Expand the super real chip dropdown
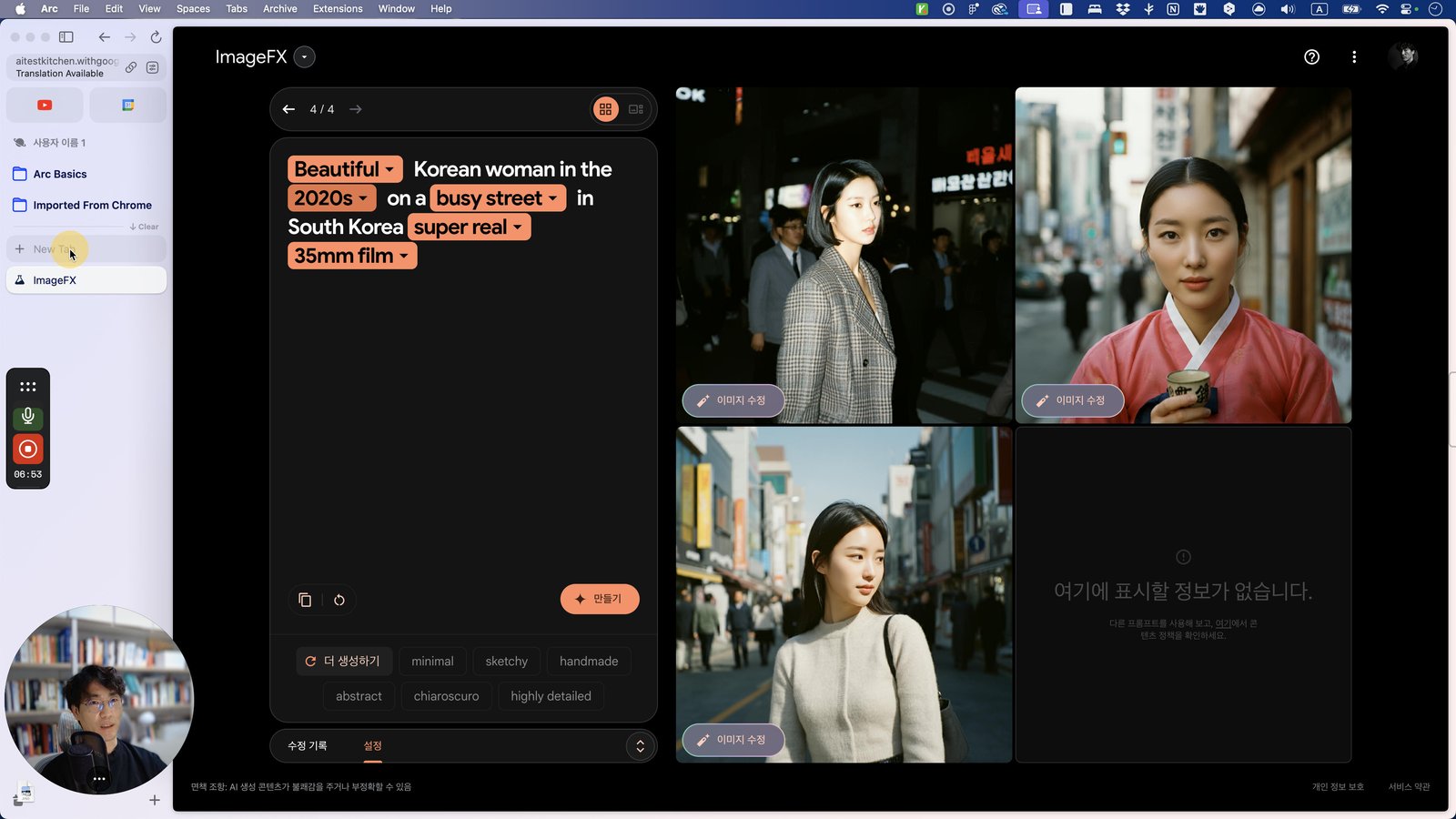This screenshot has height=819, width=1456. 469,227
